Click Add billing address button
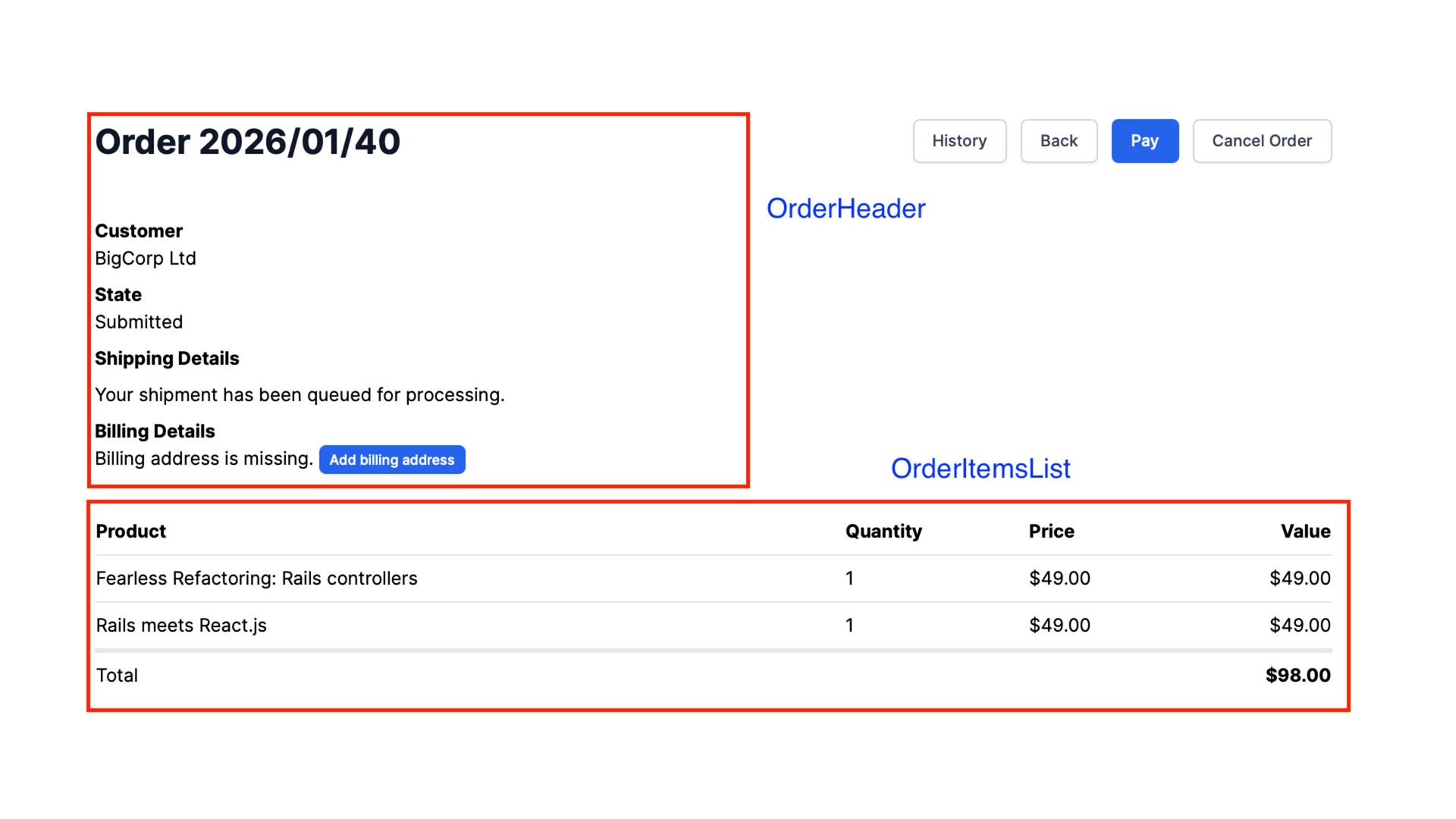1456x819 pixels. (x=391, y=460)
